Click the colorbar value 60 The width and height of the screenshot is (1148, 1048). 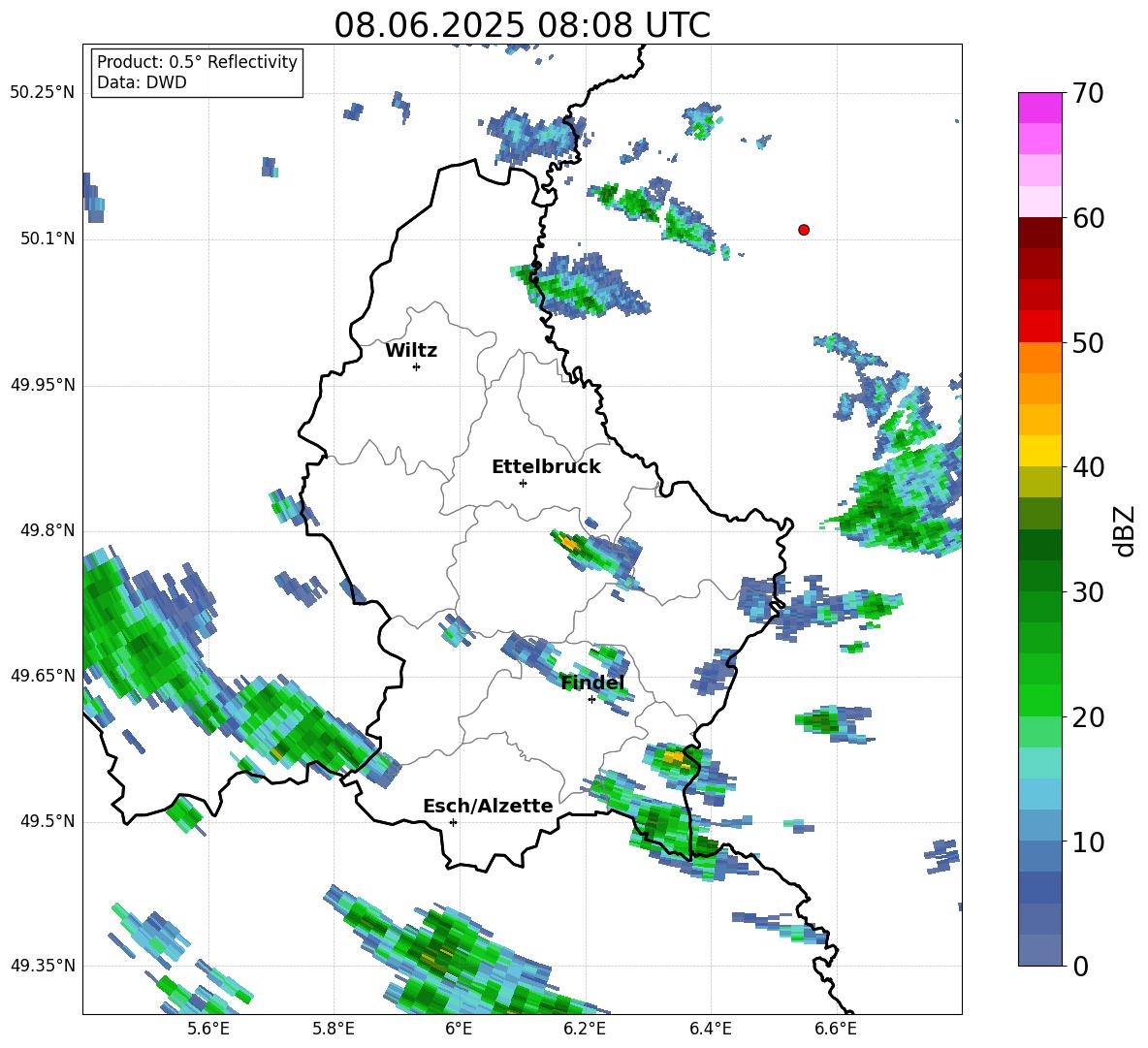(x=1087, y=218)
